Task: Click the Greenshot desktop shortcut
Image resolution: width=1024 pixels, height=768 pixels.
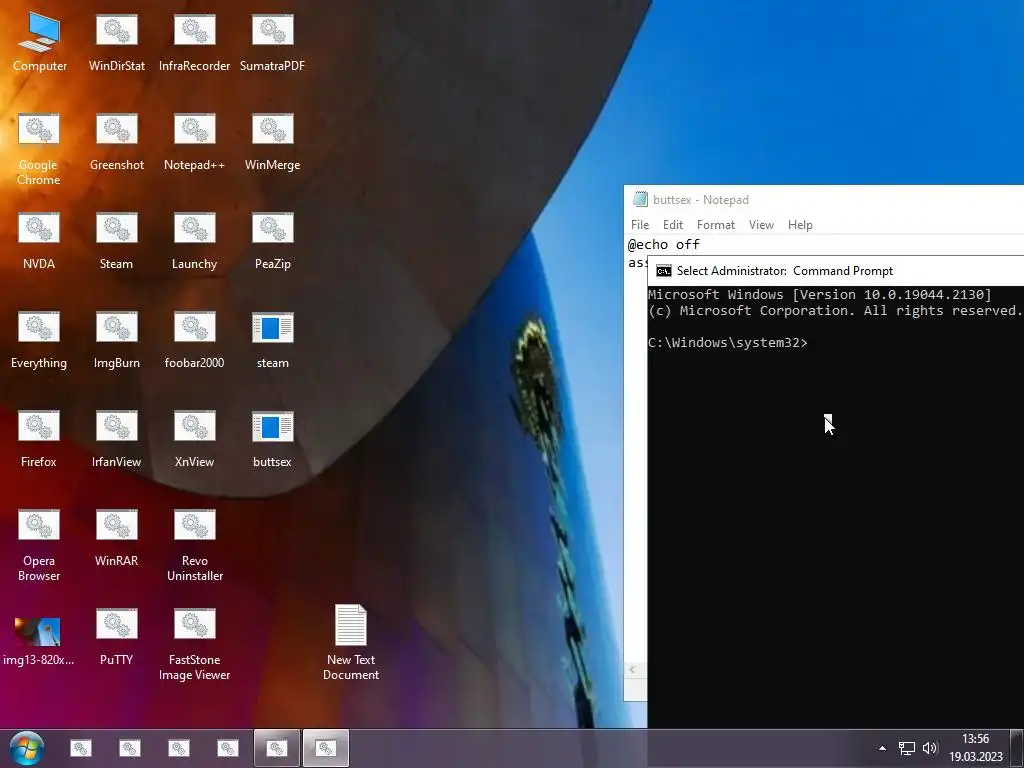Action: click(x=117, y=142)
